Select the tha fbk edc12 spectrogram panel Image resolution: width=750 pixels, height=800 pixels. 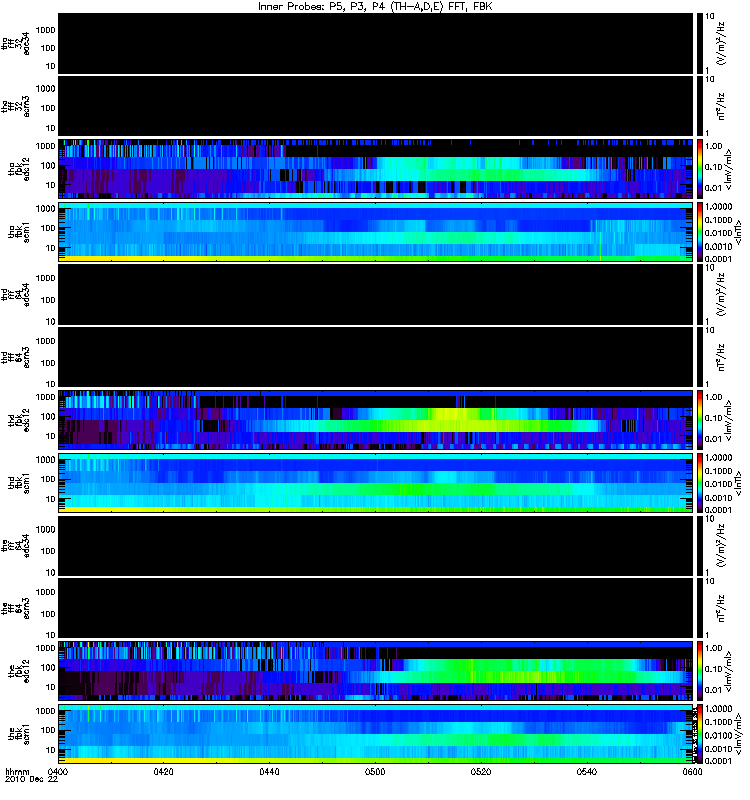pyautogui.click(x=376, y=168)
